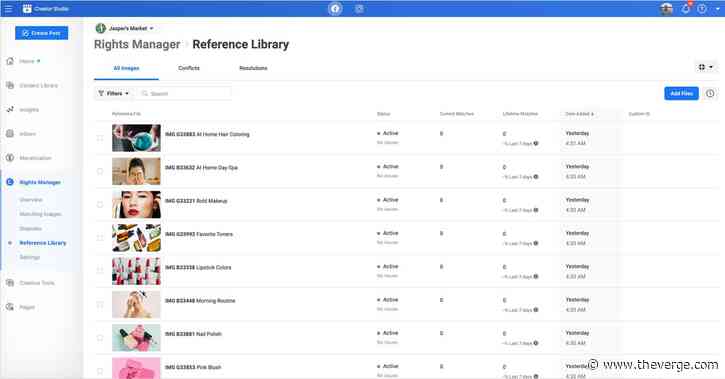
Task: Expand the top-right account caret
Action: [718, 9]
